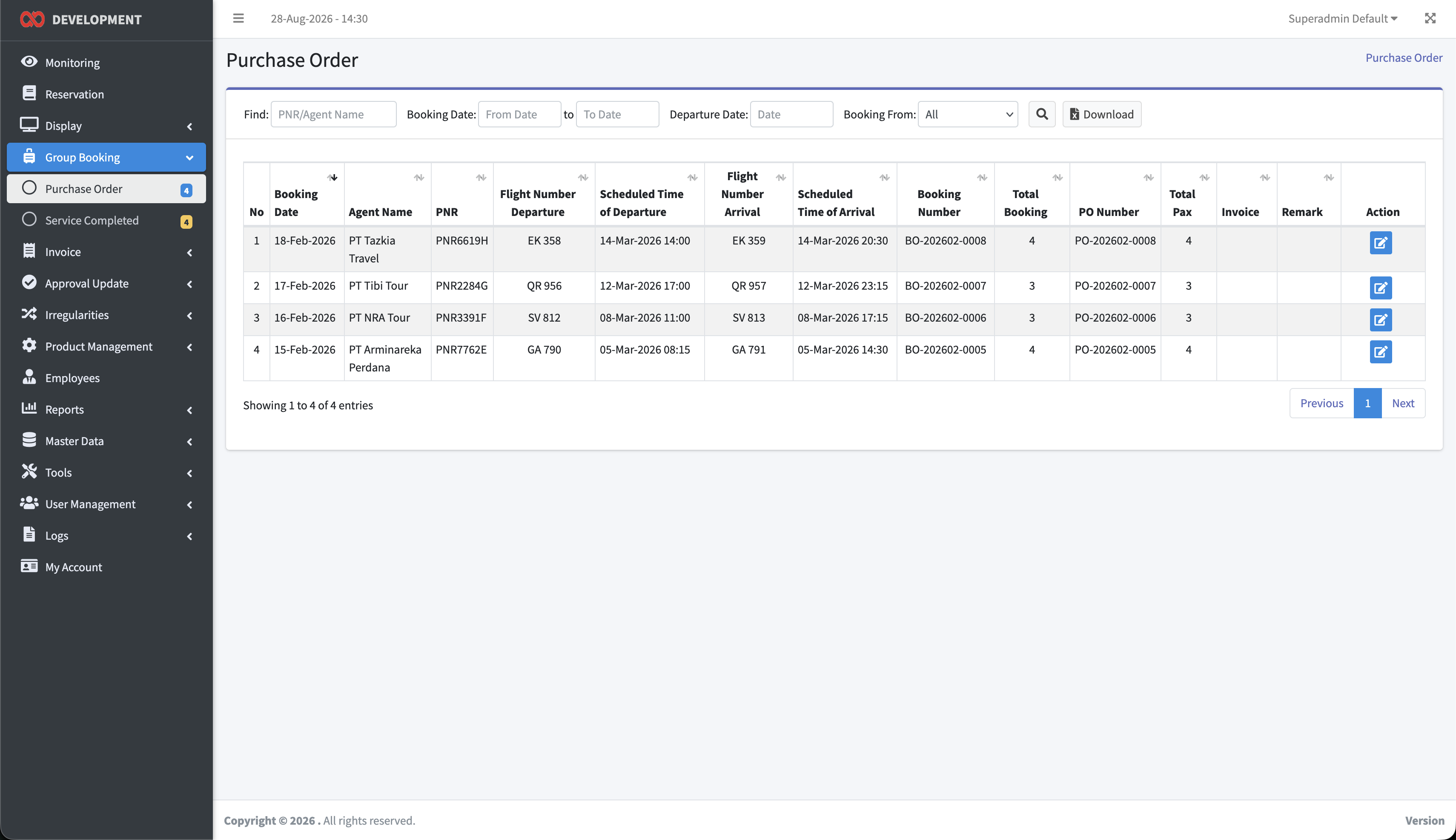Click edit icon for PT NRA Tour row
Image resolution: width=1456 pixels, height=840 pixels.
[x=1381, y=319]
